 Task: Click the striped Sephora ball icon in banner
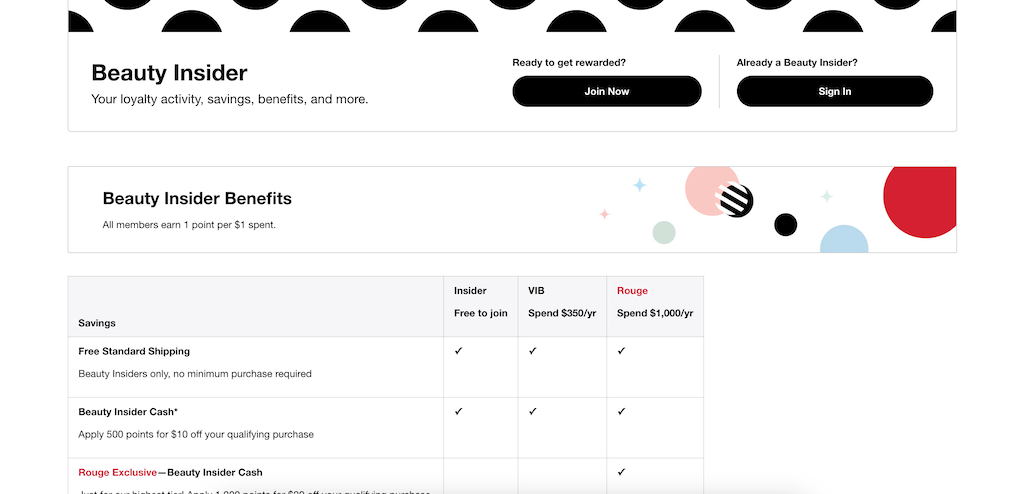click(734, 200)
